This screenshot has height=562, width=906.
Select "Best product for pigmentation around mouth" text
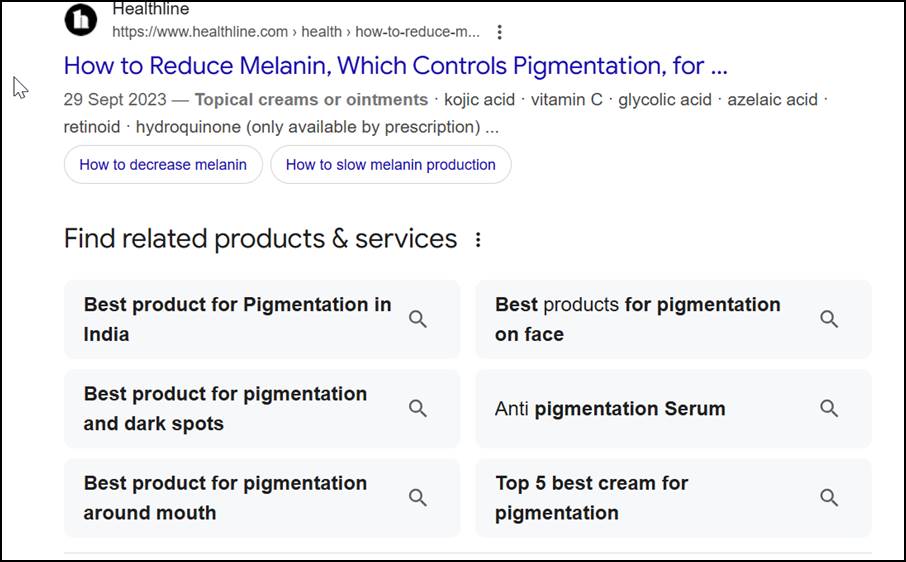[225, 497]
